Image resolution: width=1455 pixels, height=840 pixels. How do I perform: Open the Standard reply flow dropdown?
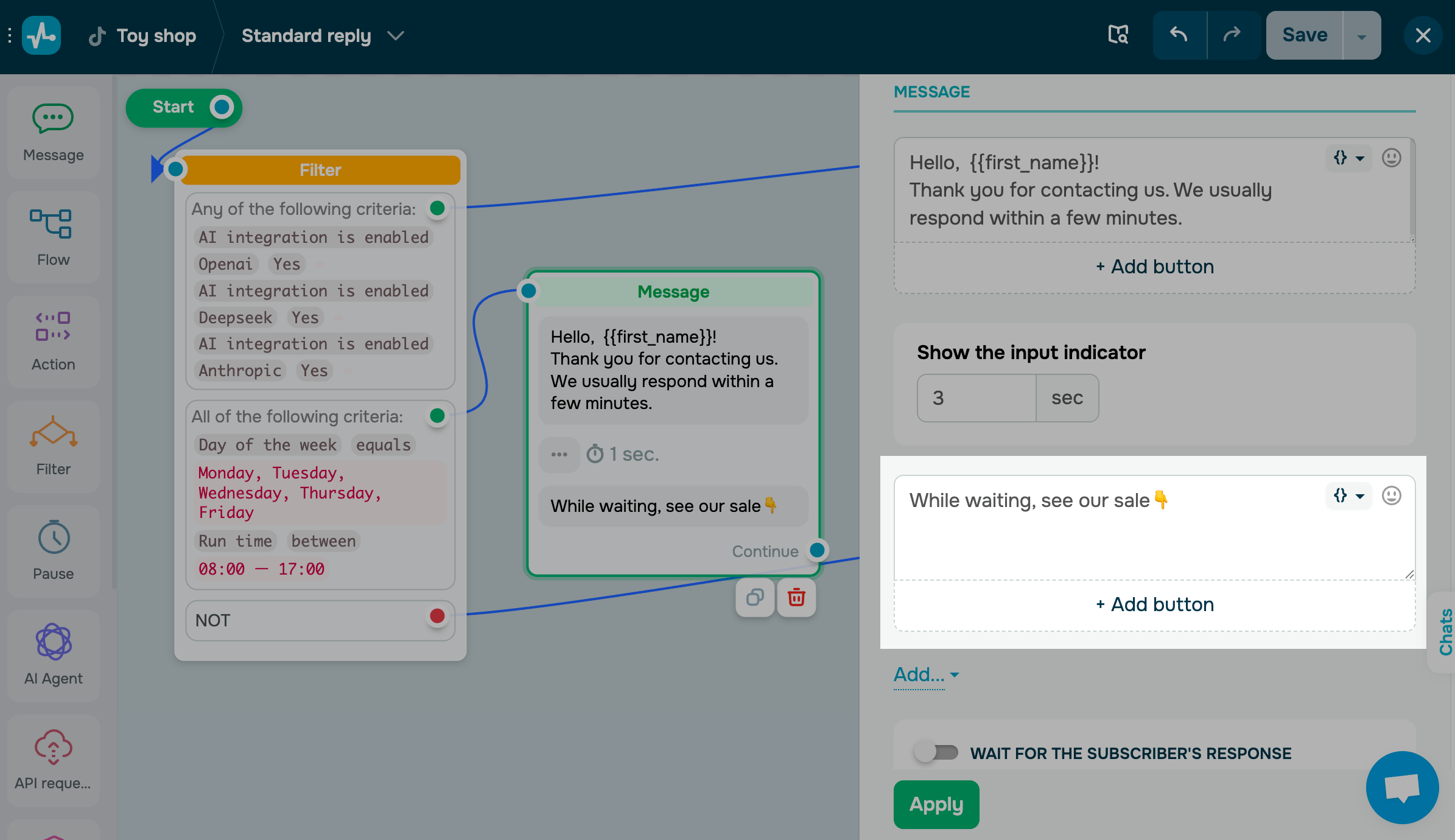(x=396, y=36)
